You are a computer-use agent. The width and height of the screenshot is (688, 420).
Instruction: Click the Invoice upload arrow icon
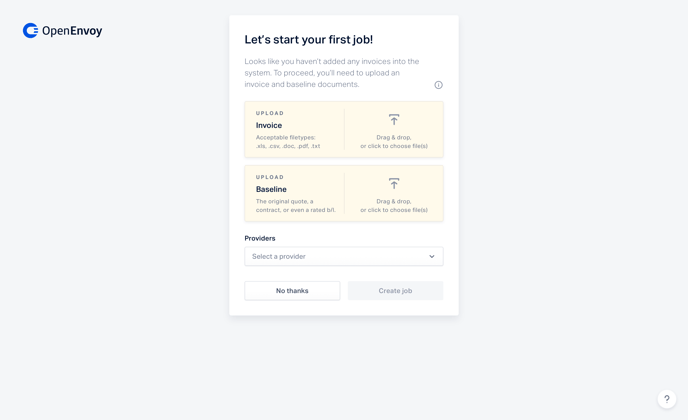pyautogui.click(x=394, y=120)
